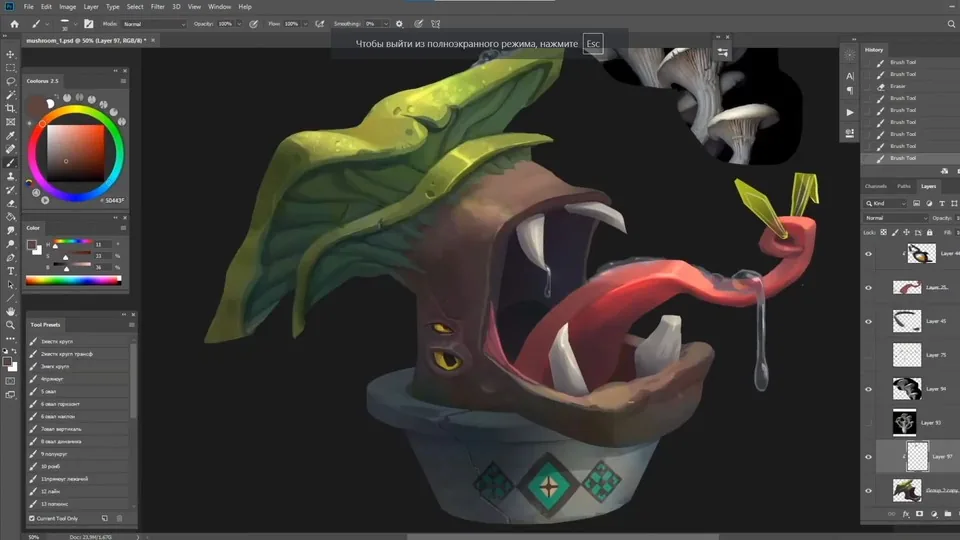960x540 pixels.
Task: Hide Layer 94 visibility eye
Action: (x=868, y=389)
